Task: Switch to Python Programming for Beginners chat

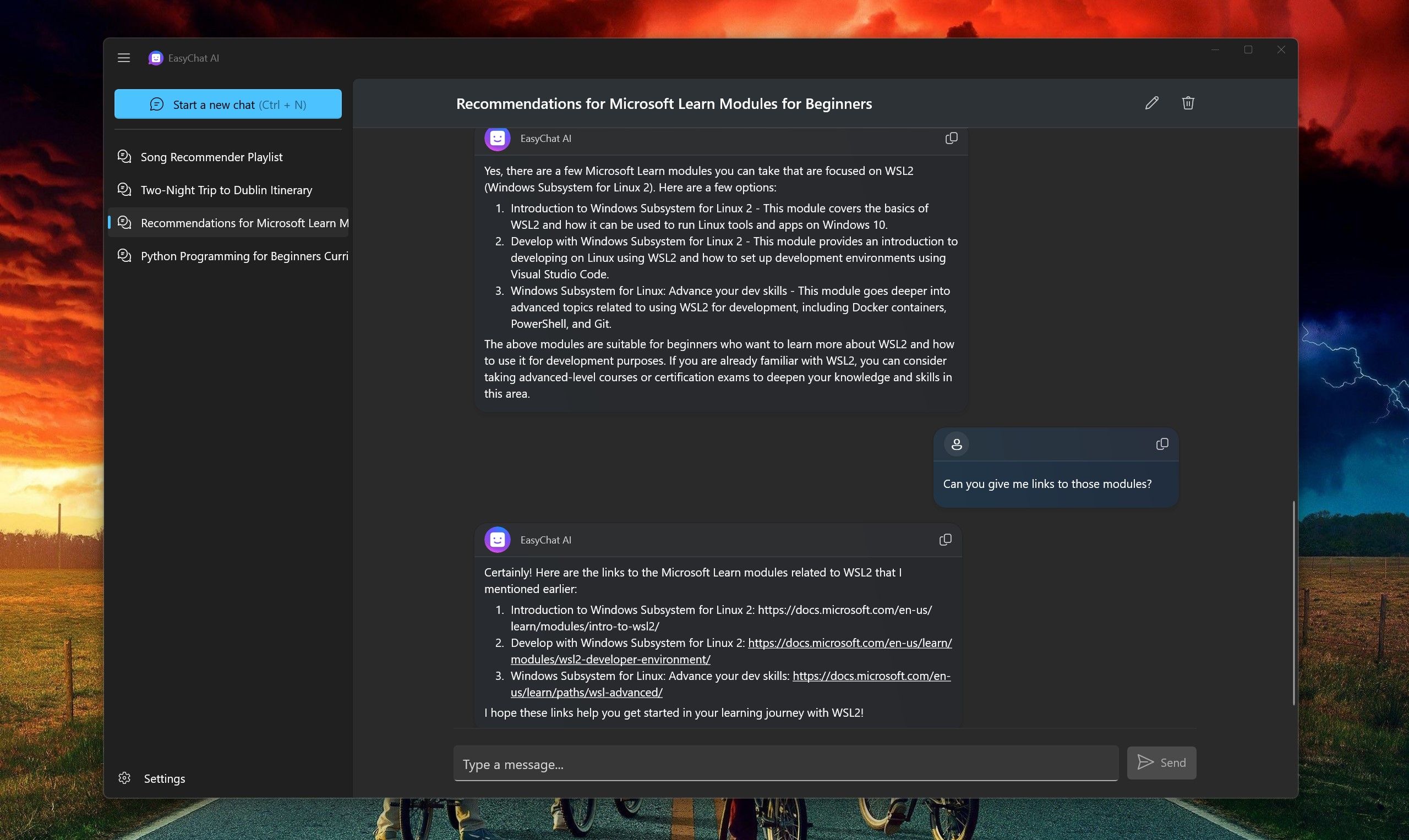Action: [x=245, y=256]
